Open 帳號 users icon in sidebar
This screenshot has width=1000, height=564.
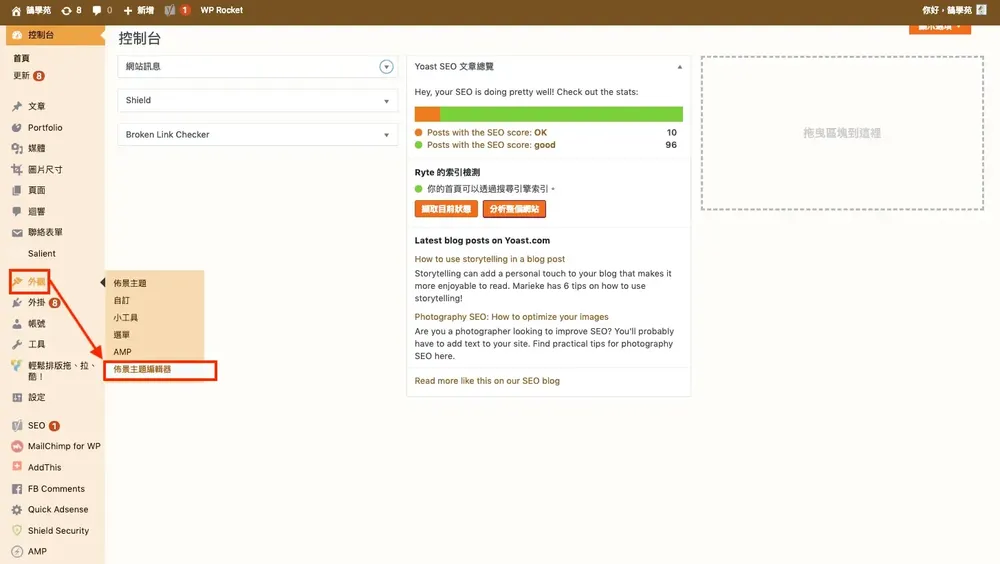click(x=17, y=323)
